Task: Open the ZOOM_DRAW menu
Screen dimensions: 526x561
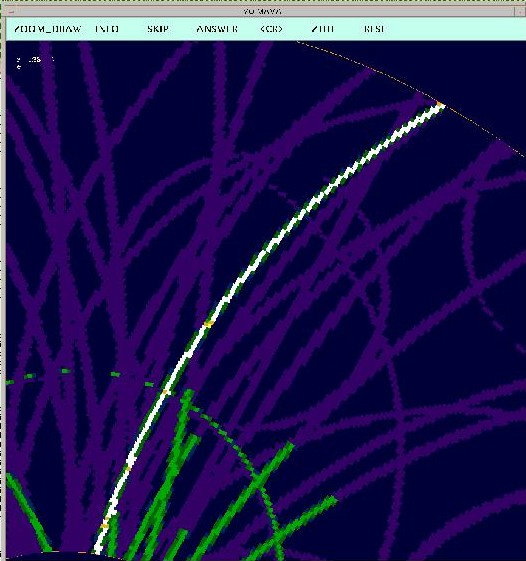Action: click(48, 29)
